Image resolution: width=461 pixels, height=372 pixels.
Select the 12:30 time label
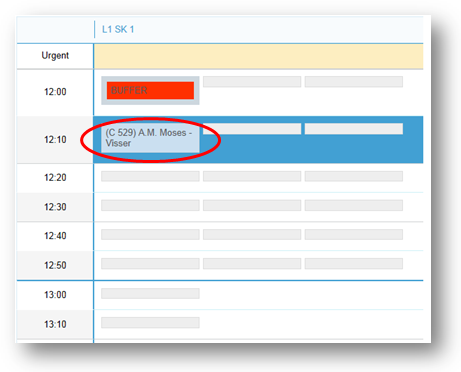click(55, 207)
